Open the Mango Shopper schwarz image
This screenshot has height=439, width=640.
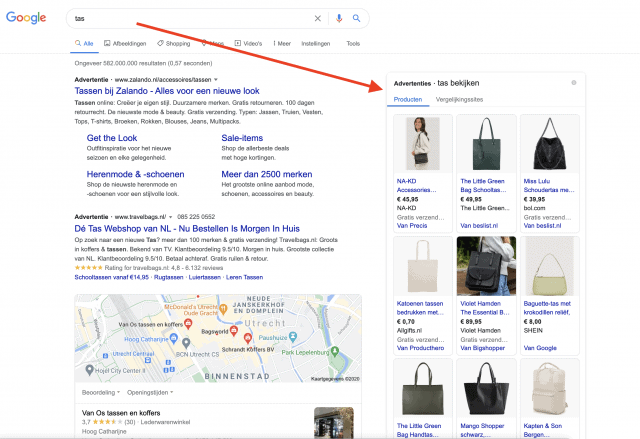[x=486, y=388]
